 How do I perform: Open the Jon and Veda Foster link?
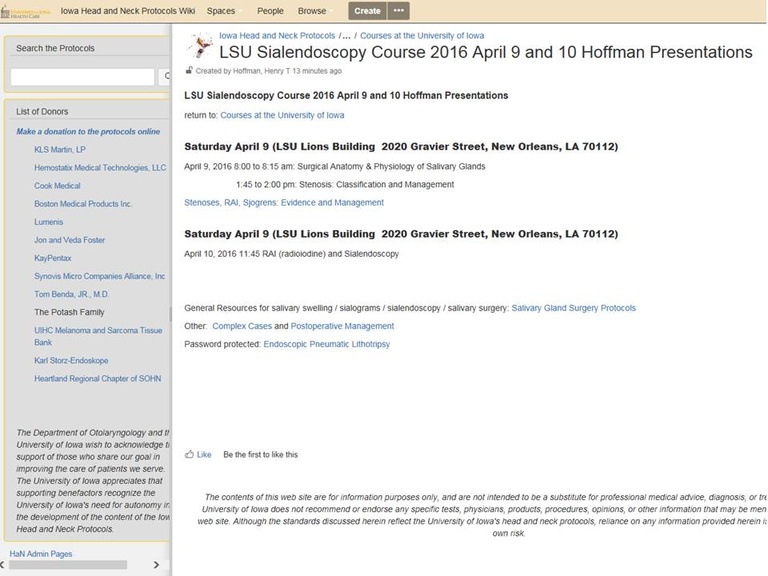pyautogui.click(x=70, y=240)
